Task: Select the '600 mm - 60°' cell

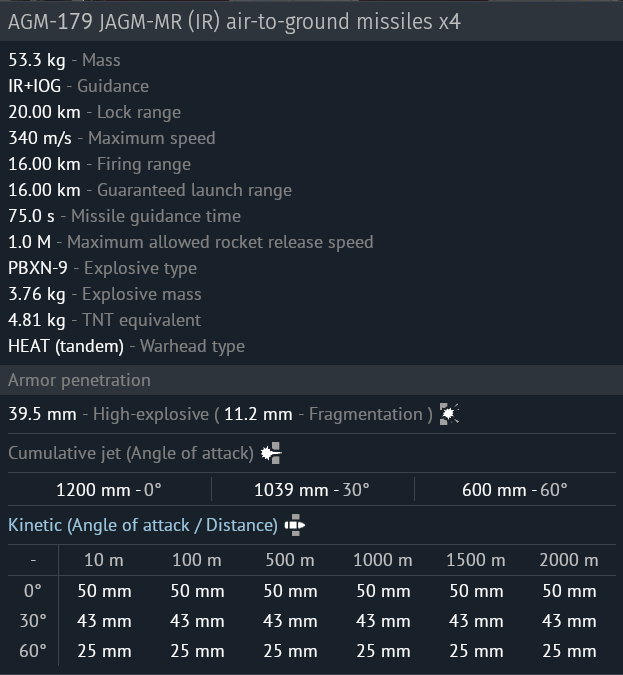Action: (515, 490)
